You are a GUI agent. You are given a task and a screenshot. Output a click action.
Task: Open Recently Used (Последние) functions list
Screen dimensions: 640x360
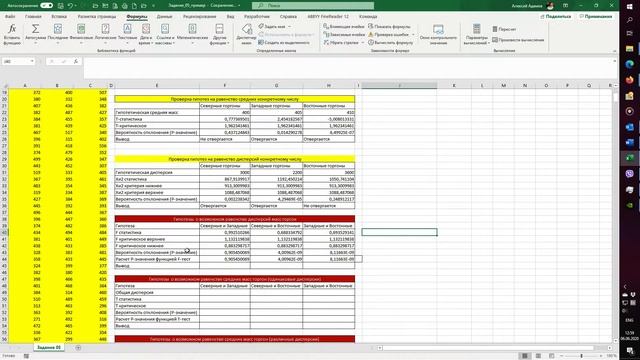(x=58, y=34)
